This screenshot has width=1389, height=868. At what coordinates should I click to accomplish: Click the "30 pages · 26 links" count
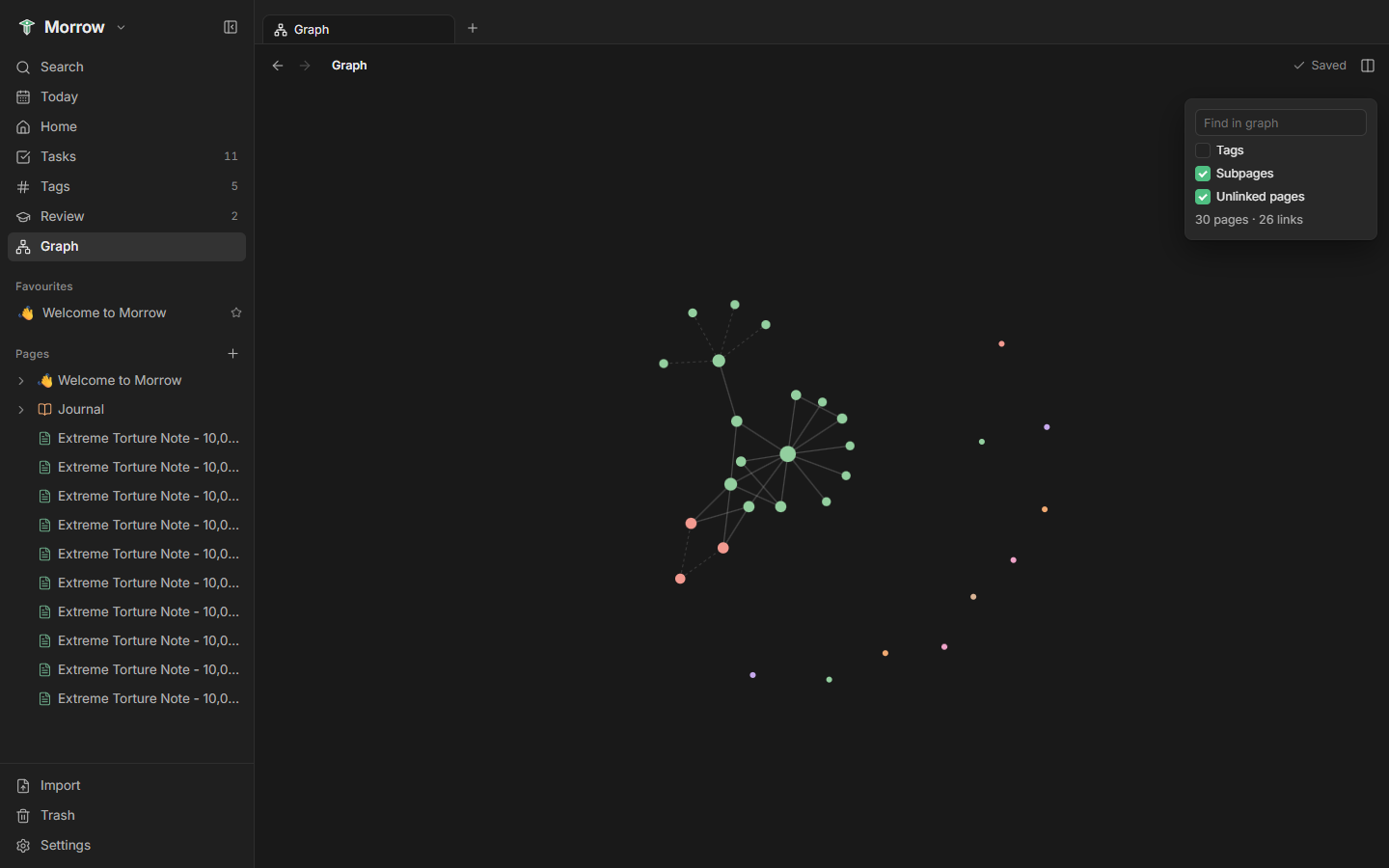coord(1249,220)
